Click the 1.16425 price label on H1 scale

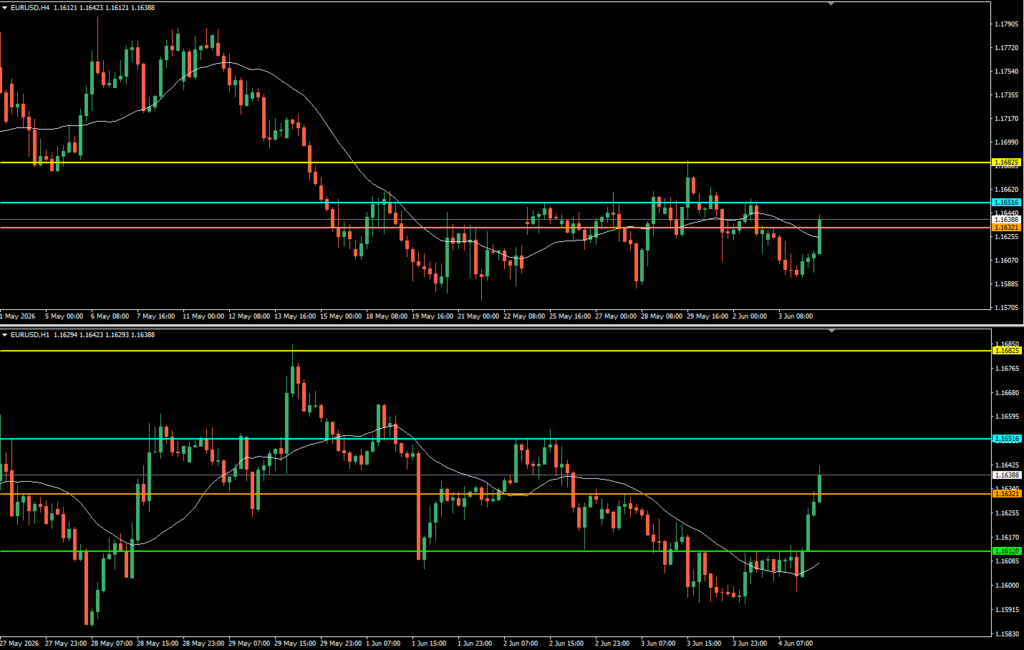point(1006,465)
